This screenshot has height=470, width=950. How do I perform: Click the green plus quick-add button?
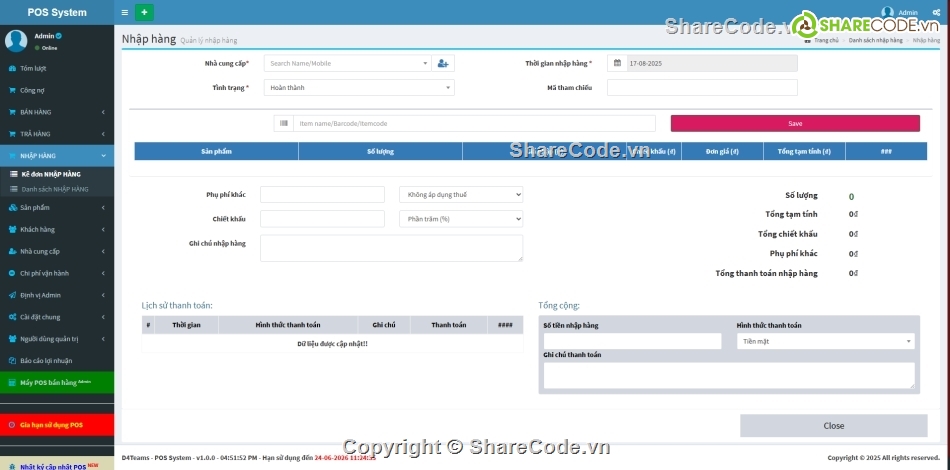point(145,12)
